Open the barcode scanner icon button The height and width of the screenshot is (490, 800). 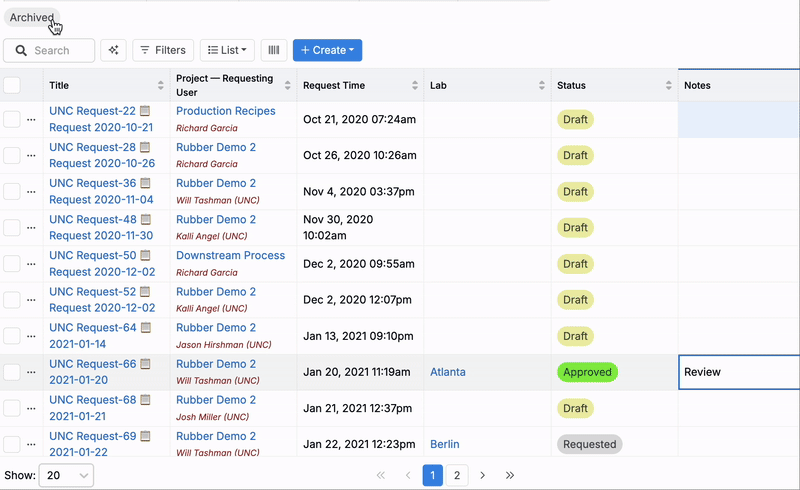point(274,50)
